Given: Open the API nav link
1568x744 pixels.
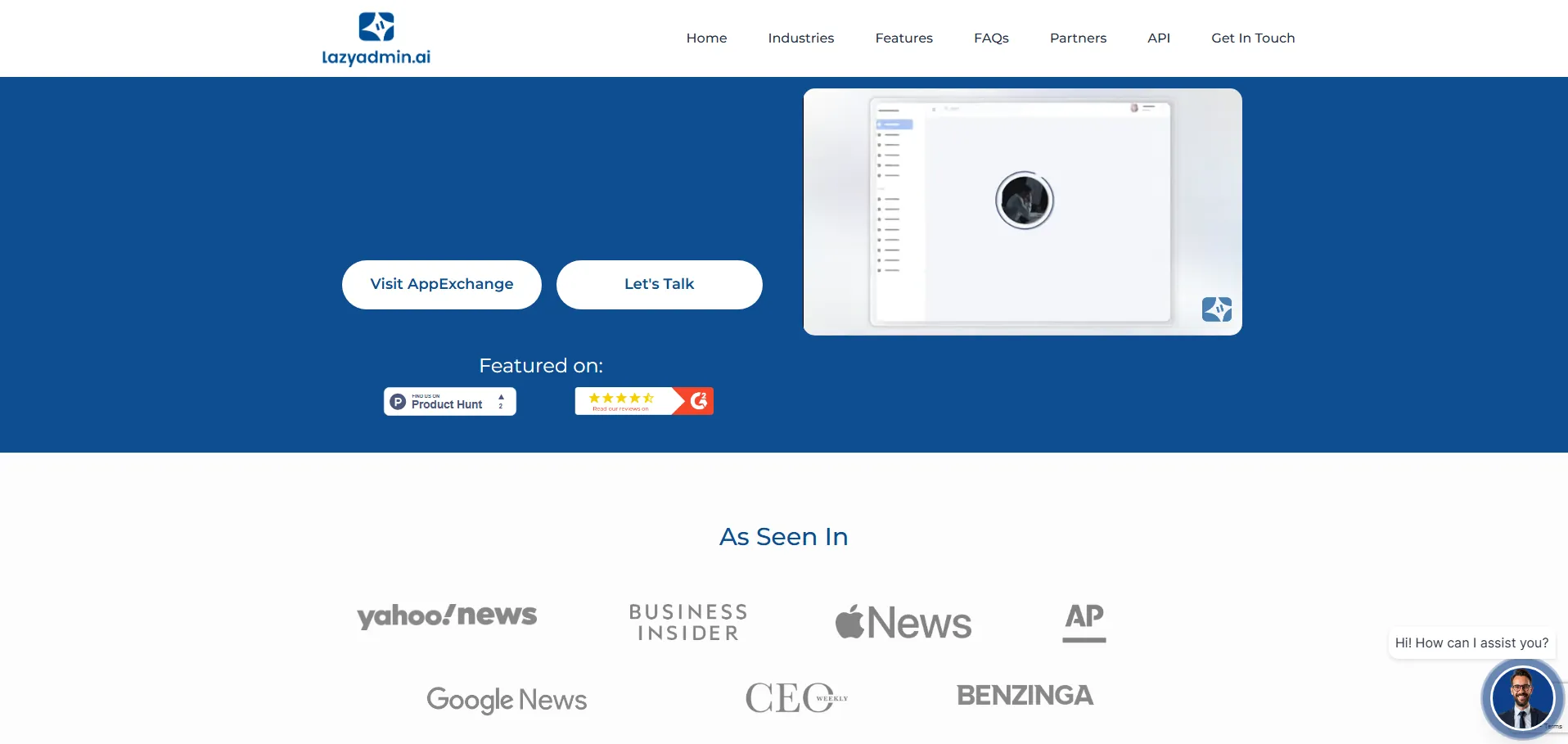Looking at the screenshot, I should (1158, 38).
